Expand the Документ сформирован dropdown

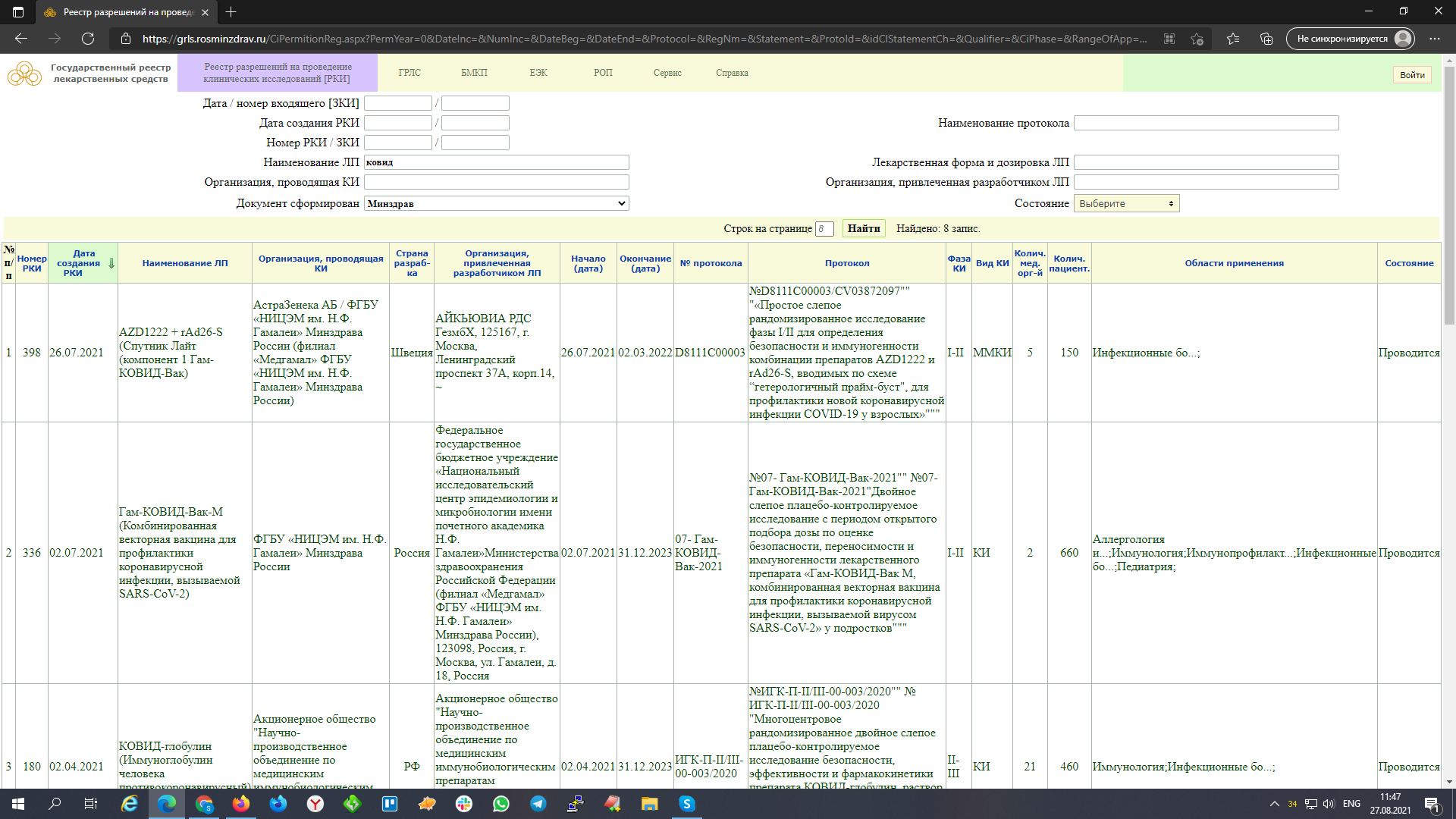496,203
